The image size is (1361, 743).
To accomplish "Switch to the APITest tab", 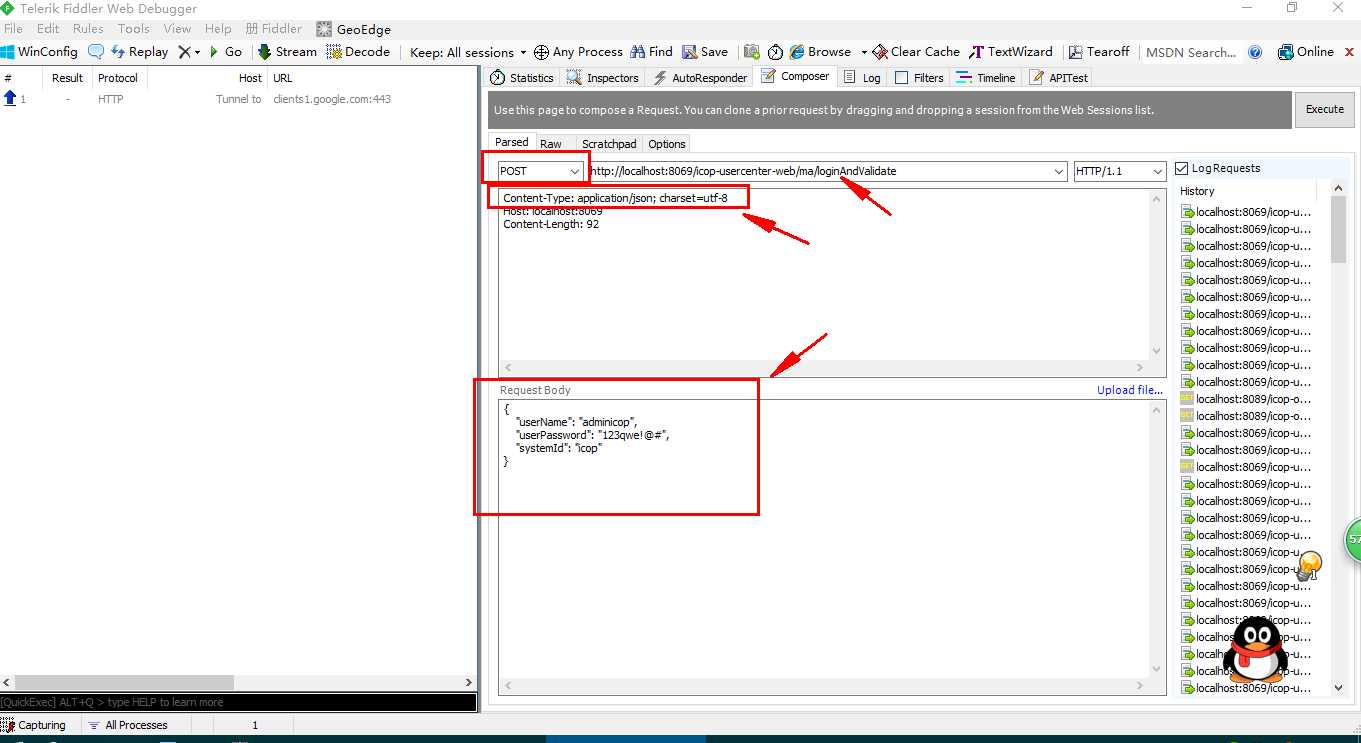I will click(x=1059, y=77).
